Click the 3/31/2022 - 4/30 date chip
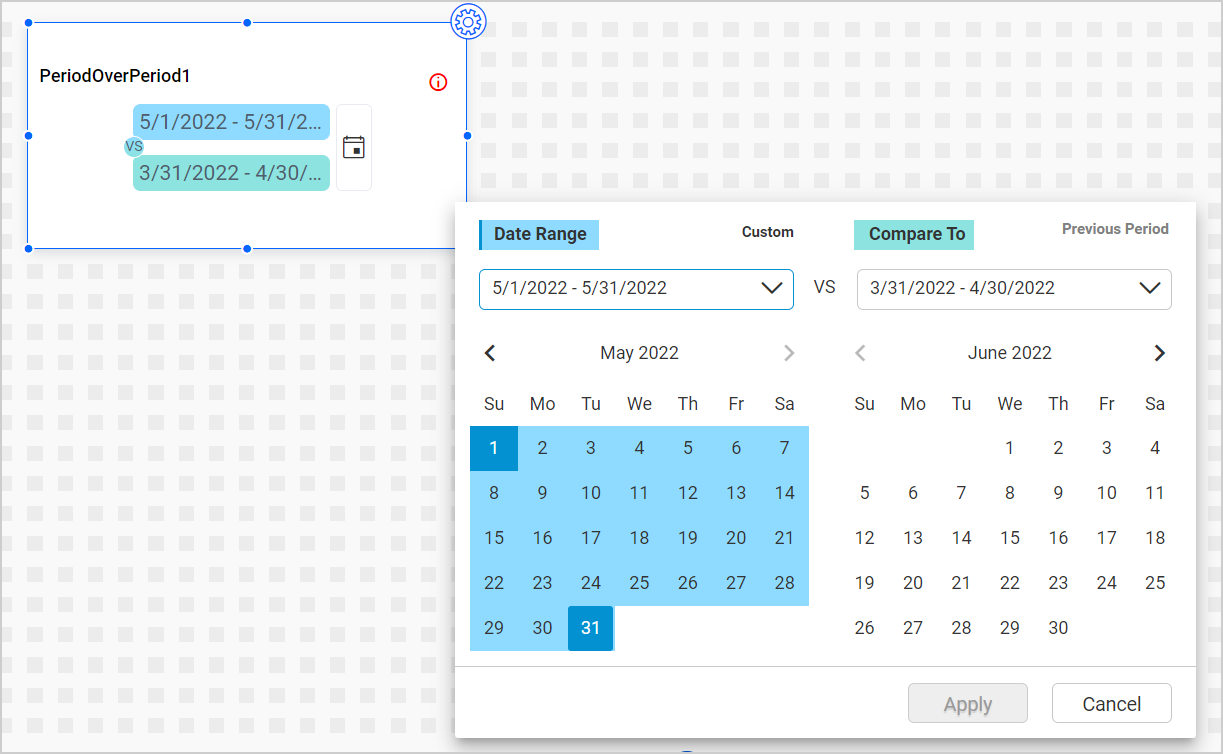 [231, 173]
